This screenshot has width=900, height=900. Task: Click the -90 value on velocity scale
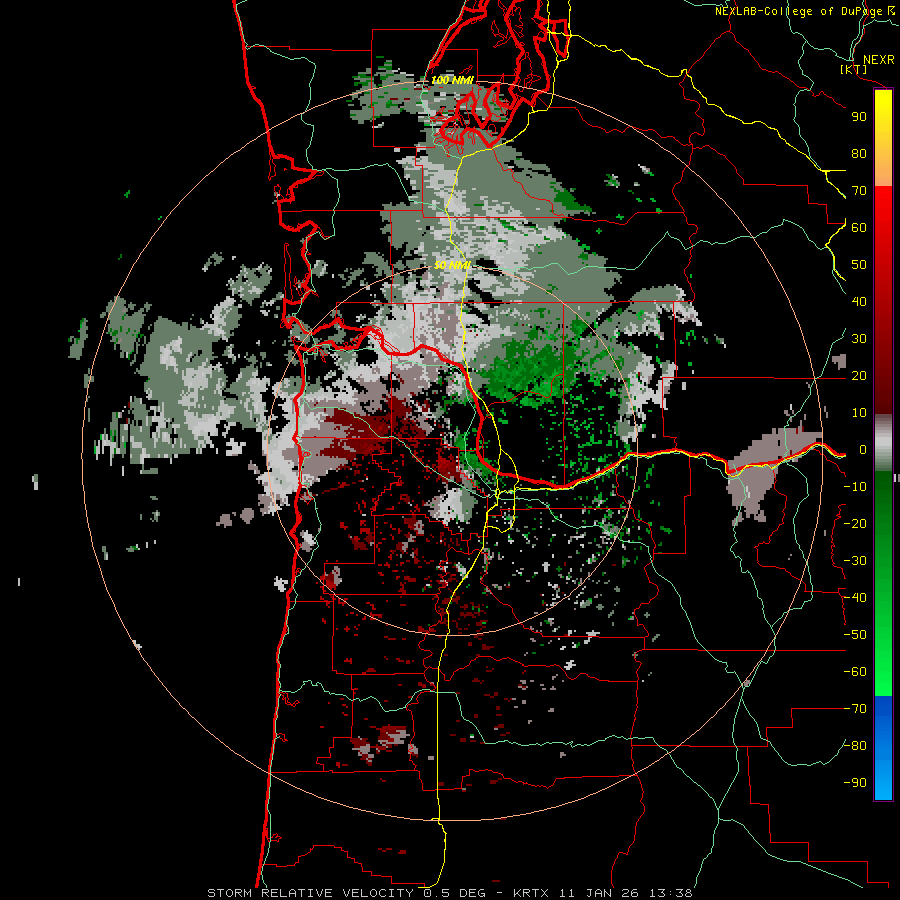[x=856, y=783]
